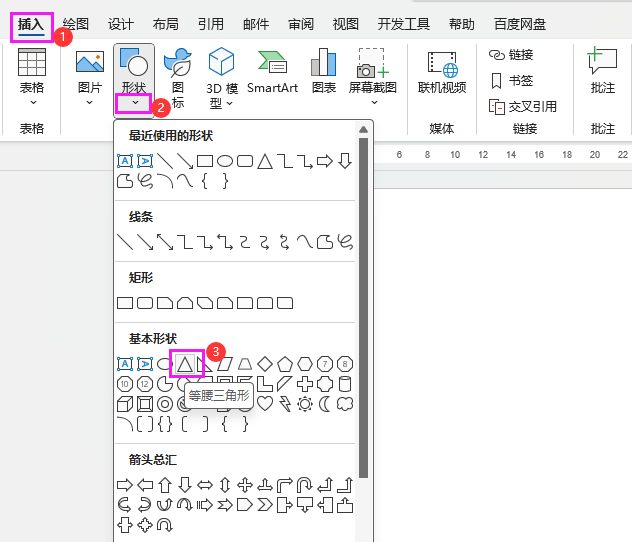This screenshot has height=542, width=632.
Task: Insert a 交叉引用 cross-reference
Action: (x=523, y=107)
